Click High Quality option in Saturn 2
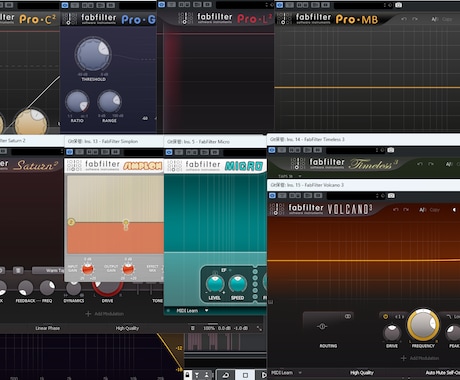The image size is (460, 380). (x=127, y=328)
